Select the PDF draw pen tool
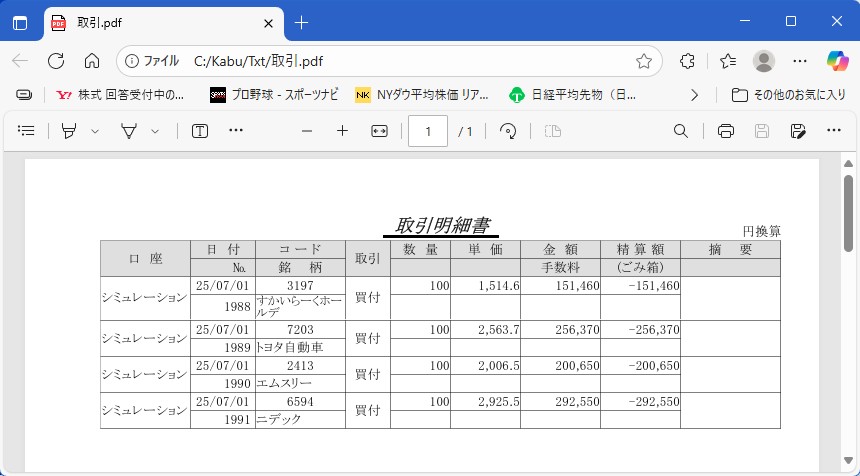 [x=128, y=131]
